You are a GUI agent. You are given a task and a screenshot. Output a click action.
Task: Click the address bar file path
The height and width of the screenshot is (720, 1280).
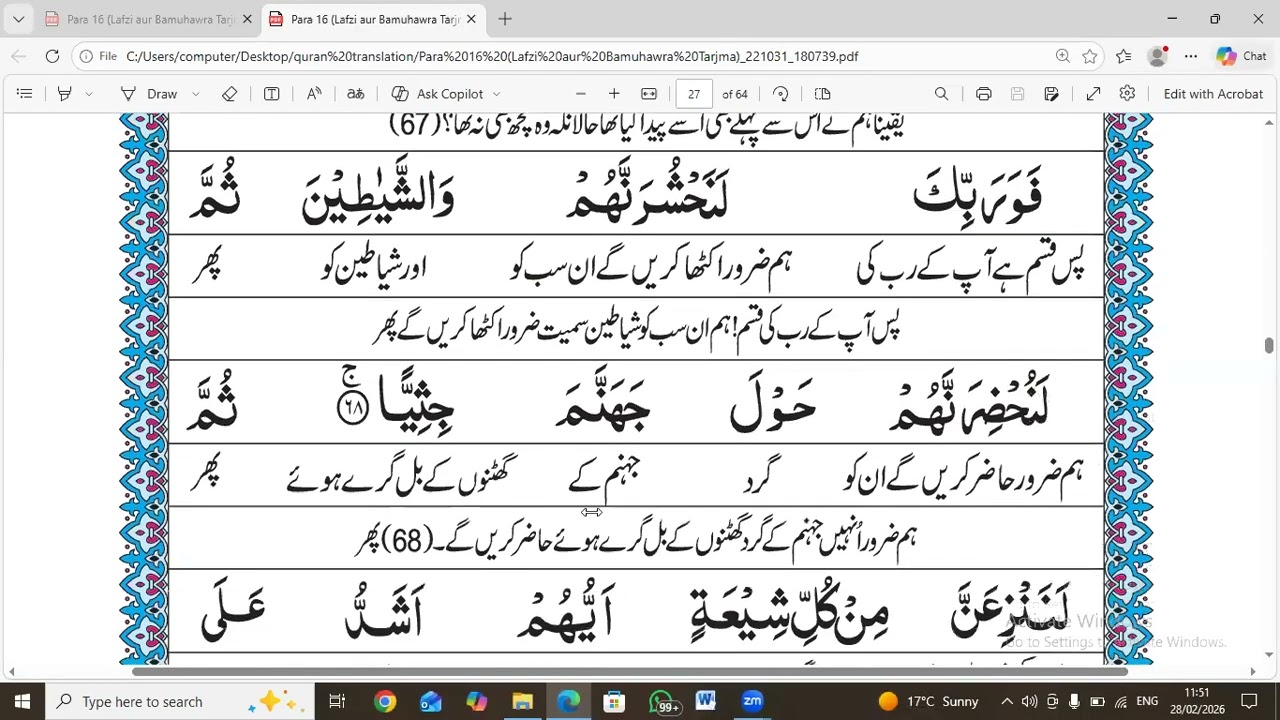click(x=492, y=56)
